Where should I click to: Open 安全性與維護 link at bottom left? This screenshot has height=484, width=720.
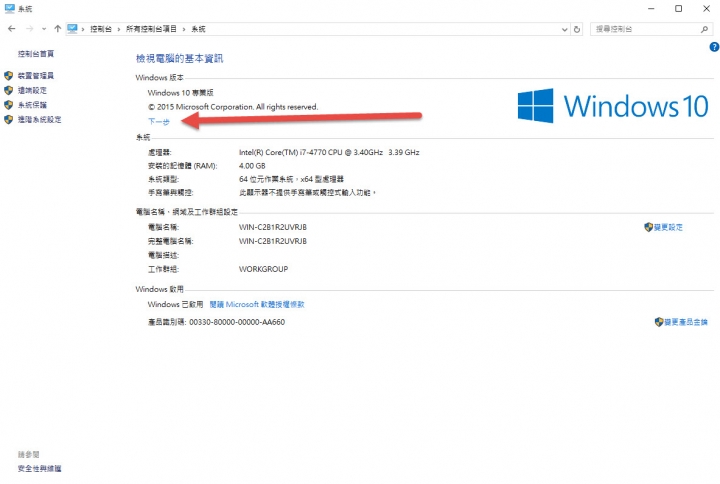tap(39, 469)
